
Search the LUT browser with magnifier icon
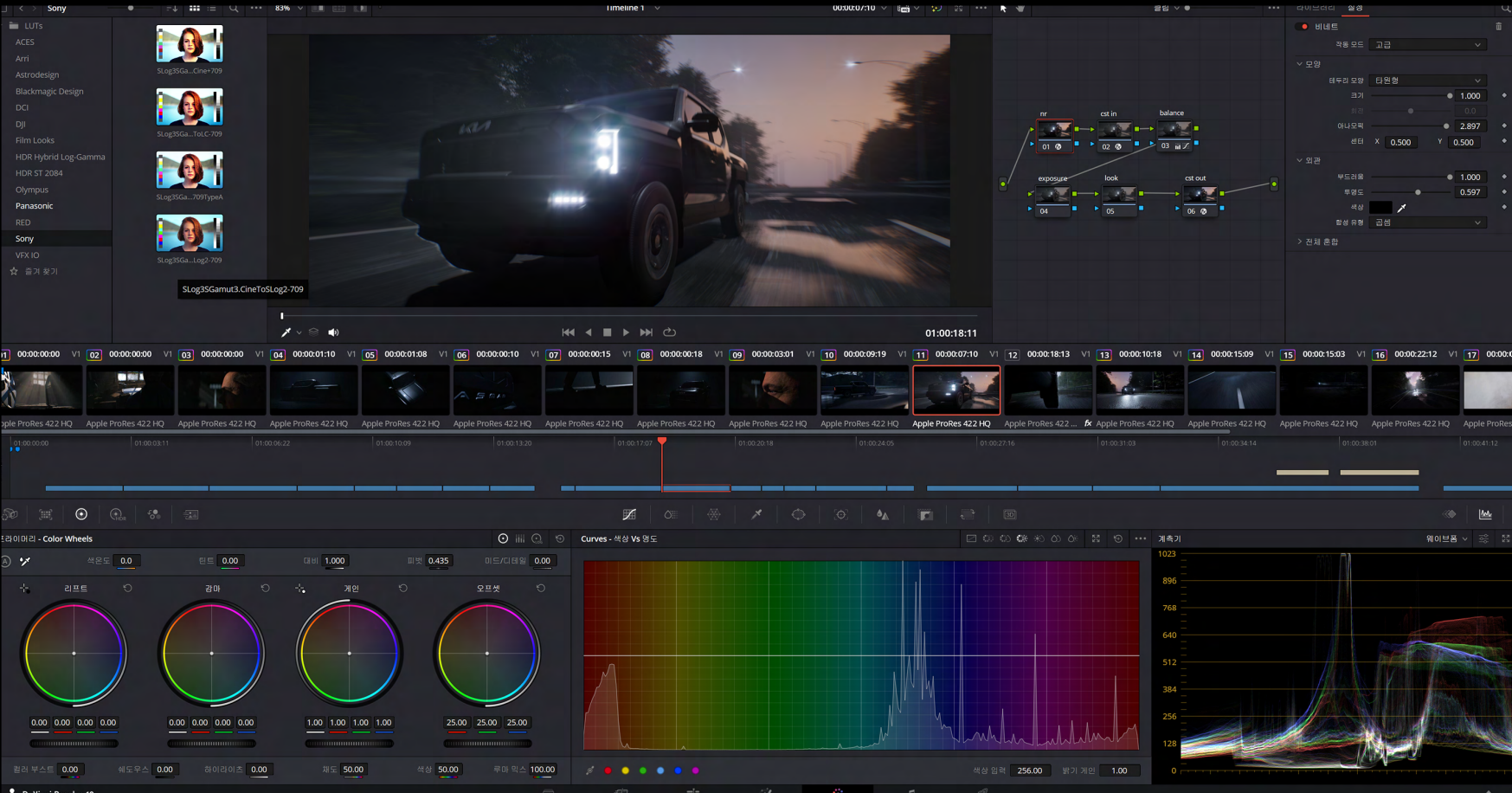pyautogui.click(x=234, y=8)
